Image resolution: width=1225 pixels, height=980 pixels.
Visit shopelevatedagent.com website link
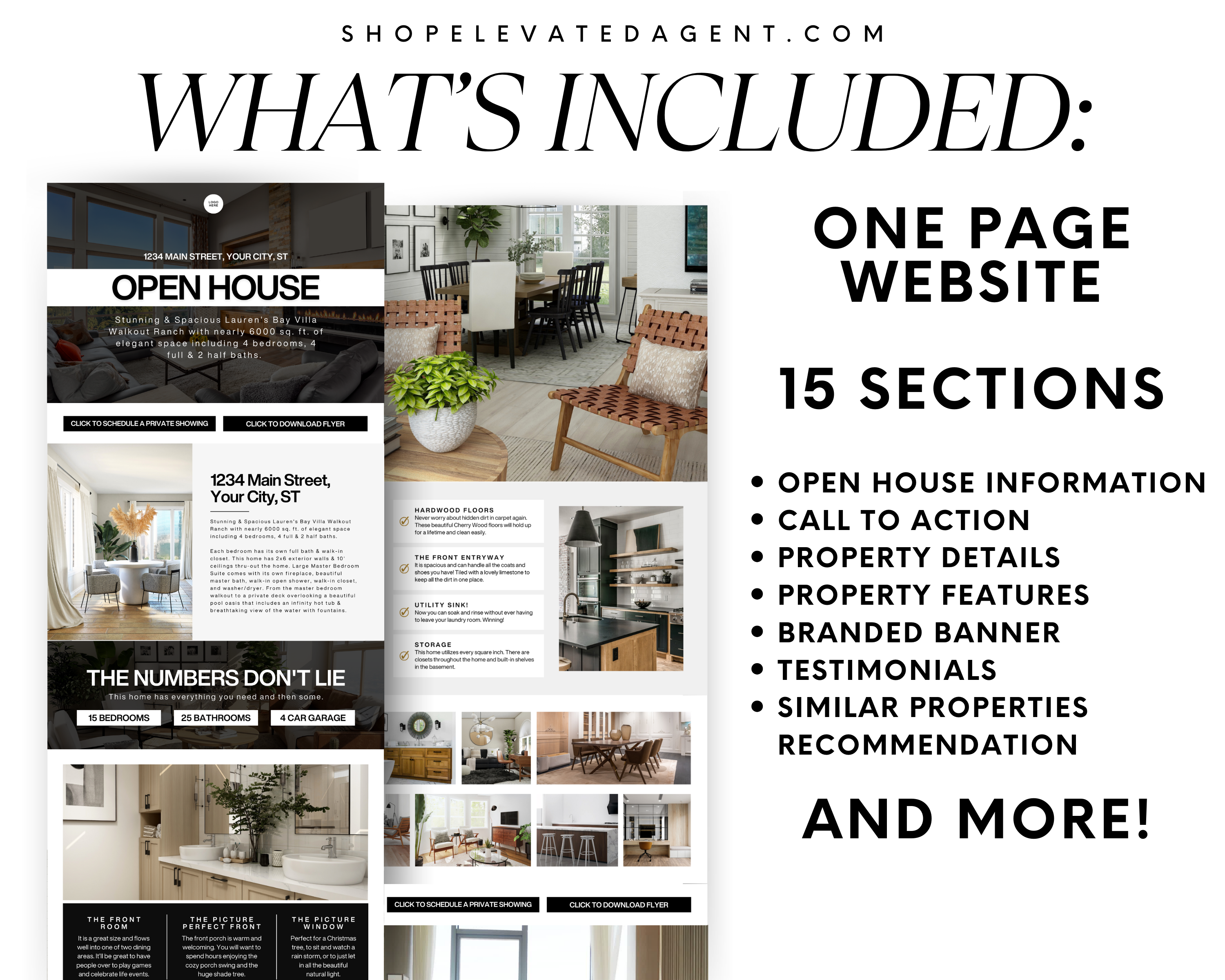click(x=612, y=28)
